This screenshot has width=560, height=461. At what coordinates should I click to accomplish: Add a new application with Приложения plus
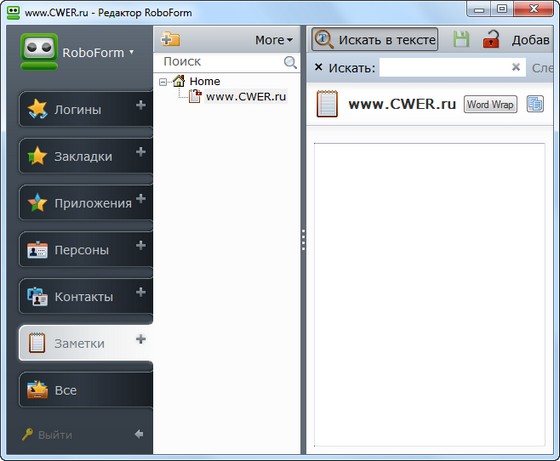[x=141, y=199]
